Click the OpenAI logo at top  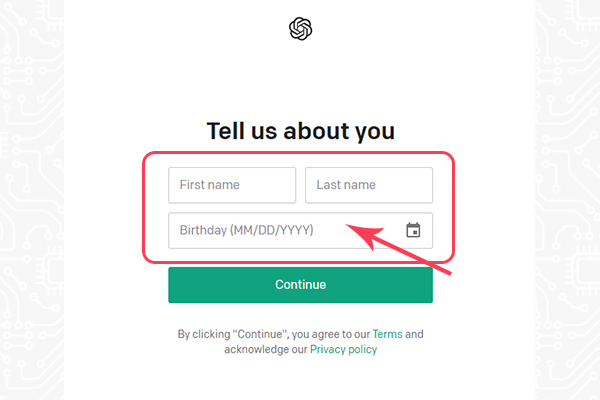(300, 30)
